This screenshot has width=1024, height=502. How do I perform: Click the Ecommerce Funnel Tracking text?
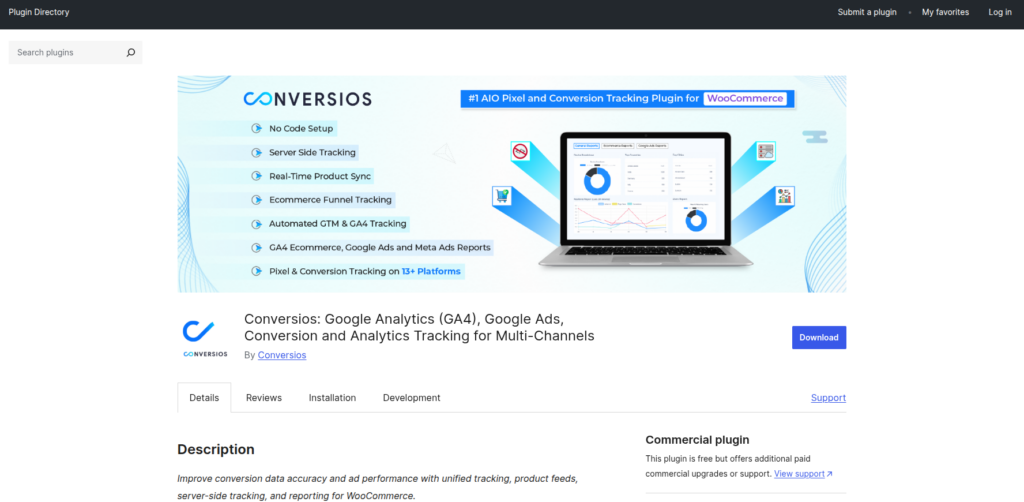(330, 200)
